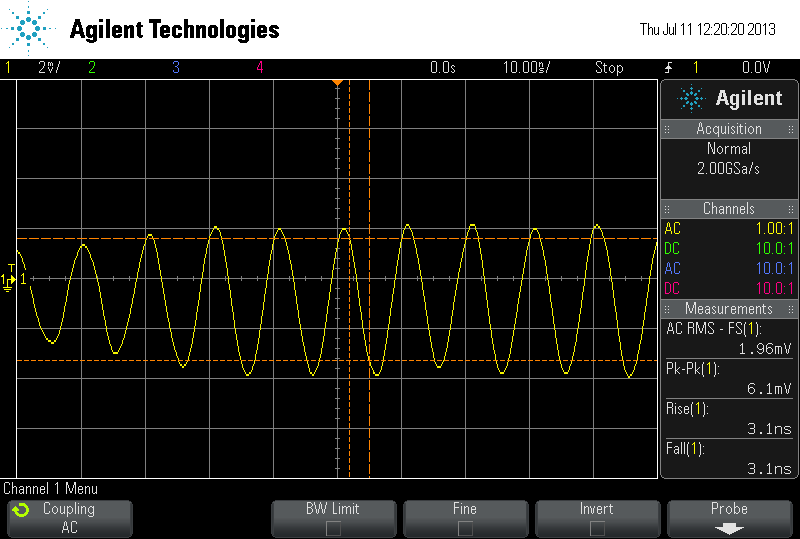Click the Fall(1) measurement label
Viewport: 800px width, 539px height.
(685, 449)
